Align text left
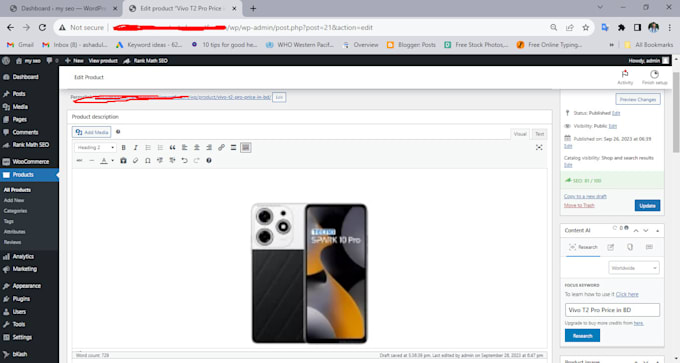Viewport: 680px width, 363px height. (x=185, y=147)
